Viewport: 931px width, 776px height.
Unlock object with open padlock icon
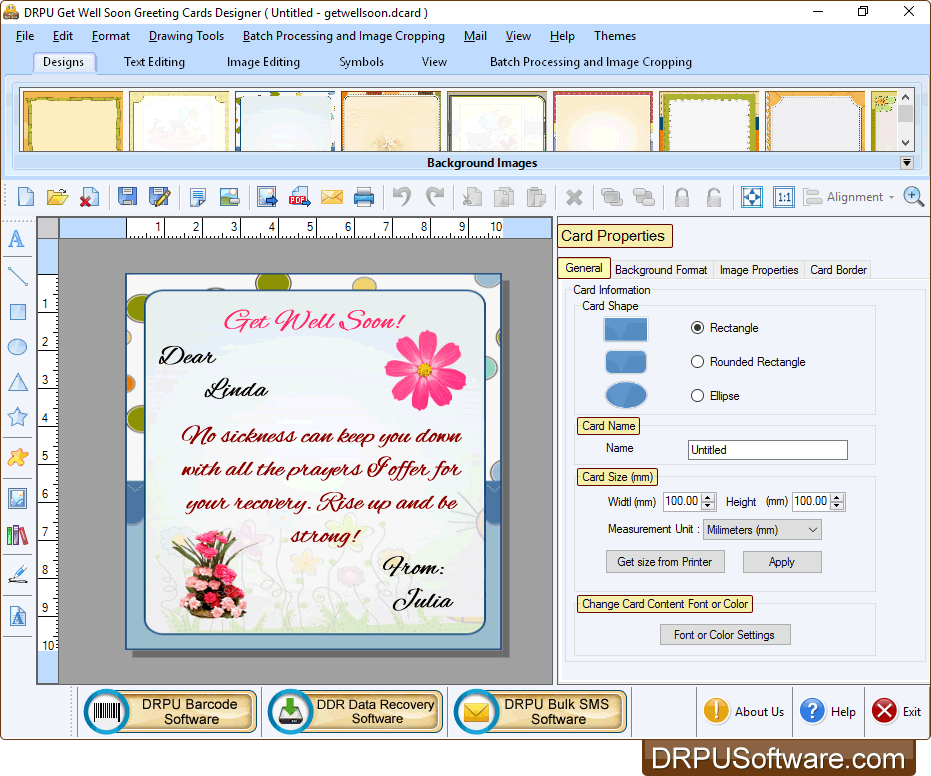tap(714, 197)
